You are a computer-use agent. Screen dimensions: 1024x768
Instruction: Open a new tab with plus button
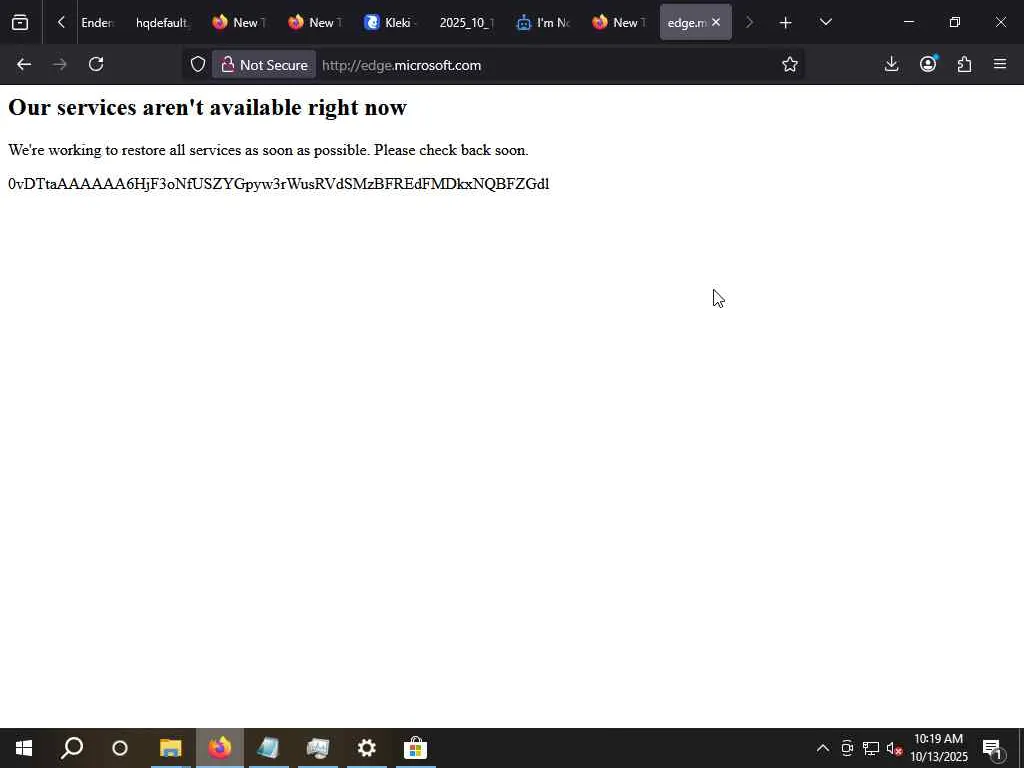tap(786, 23)
